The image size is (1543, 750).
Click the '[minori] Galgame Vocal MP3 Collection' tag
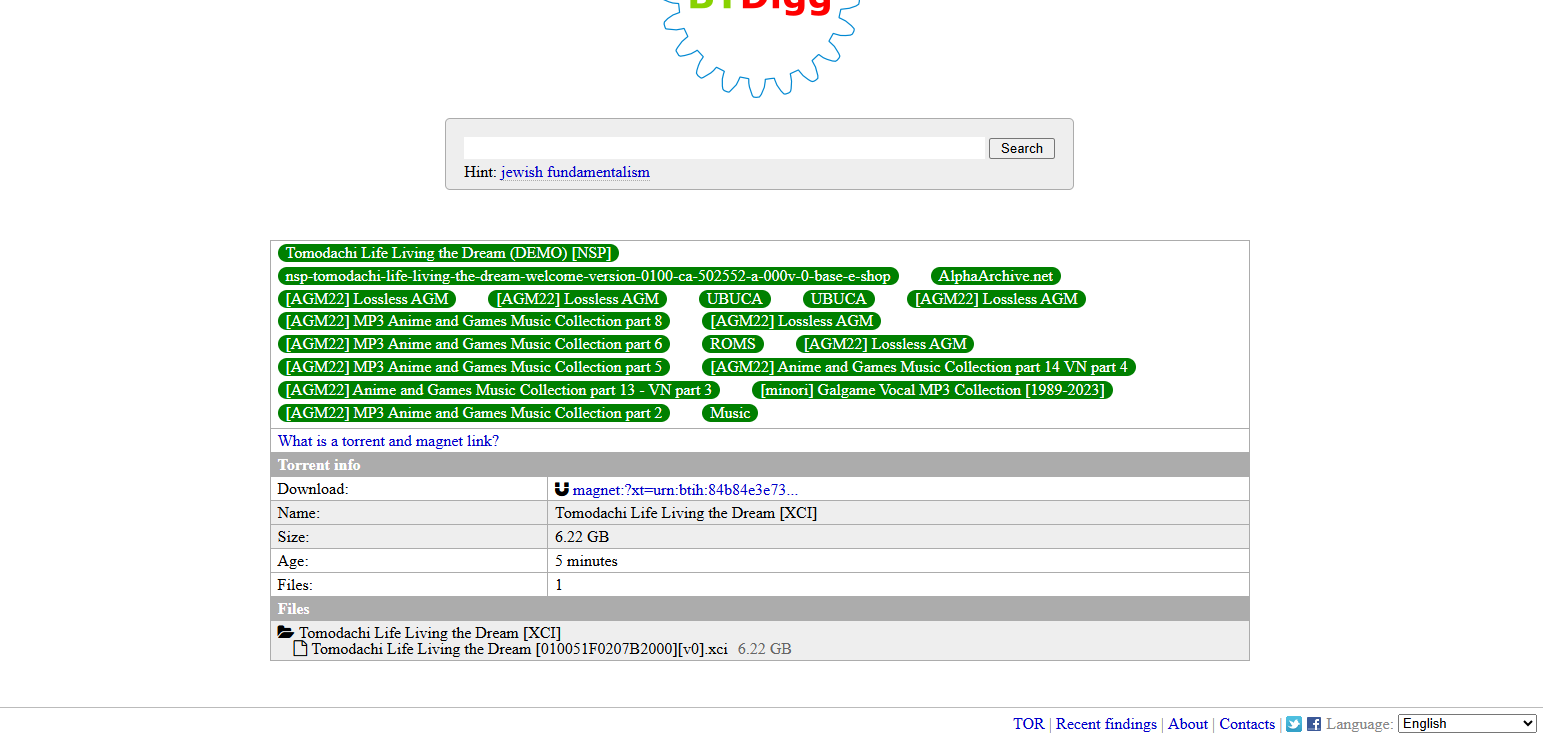(933, 390)
